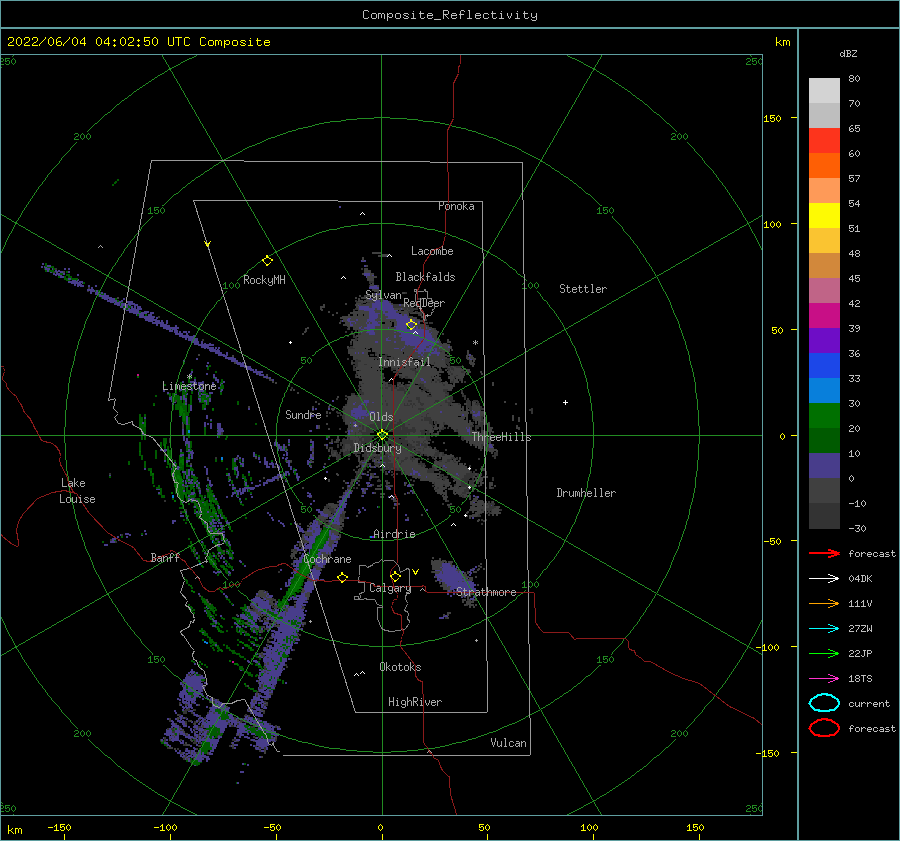Click the light orange 54–57 dBZ legend swatch
The width and height of the screenshot is (900, 841).
click(x=824, y=191)
